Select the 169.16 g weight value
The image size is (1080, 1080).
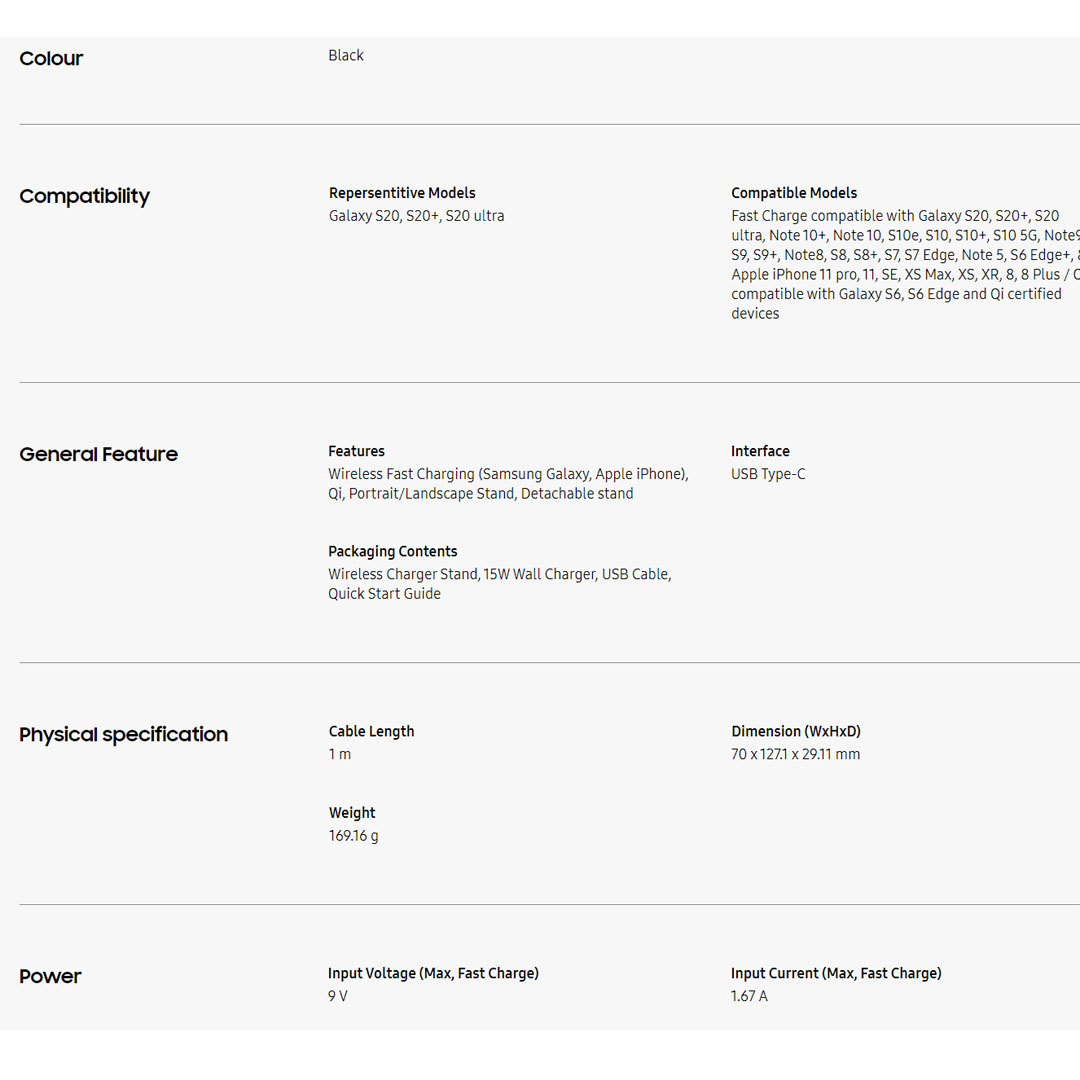[353, 836]
